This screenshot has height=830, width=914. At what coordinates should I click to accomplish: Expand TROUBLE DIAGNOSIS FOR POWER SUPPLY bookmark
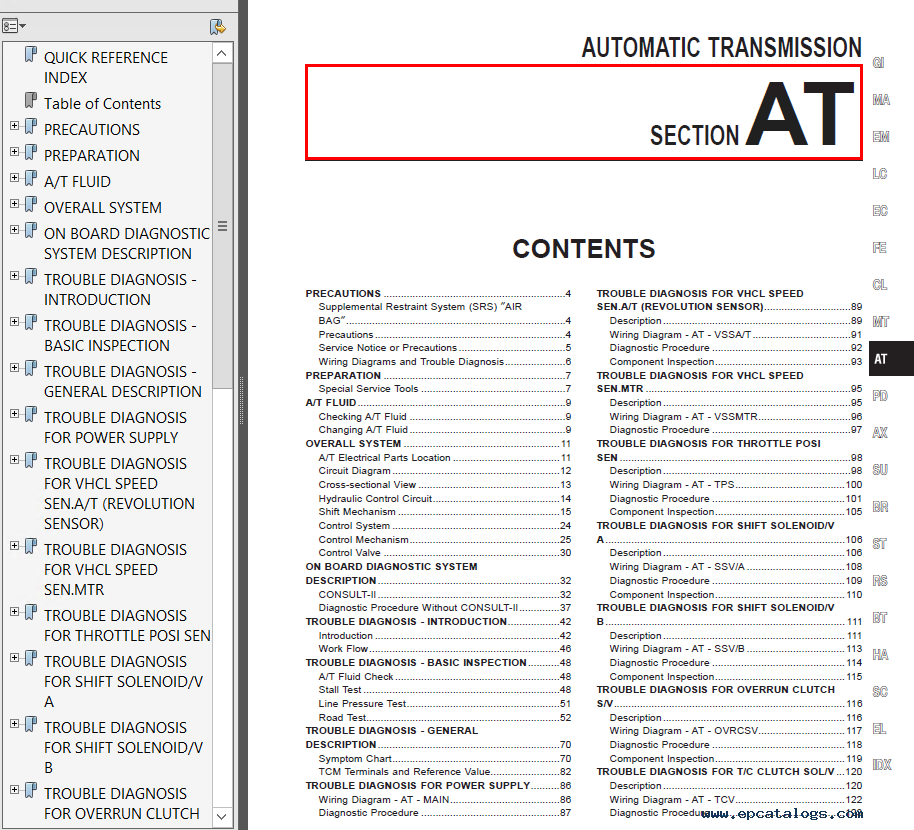pos(15,414)
